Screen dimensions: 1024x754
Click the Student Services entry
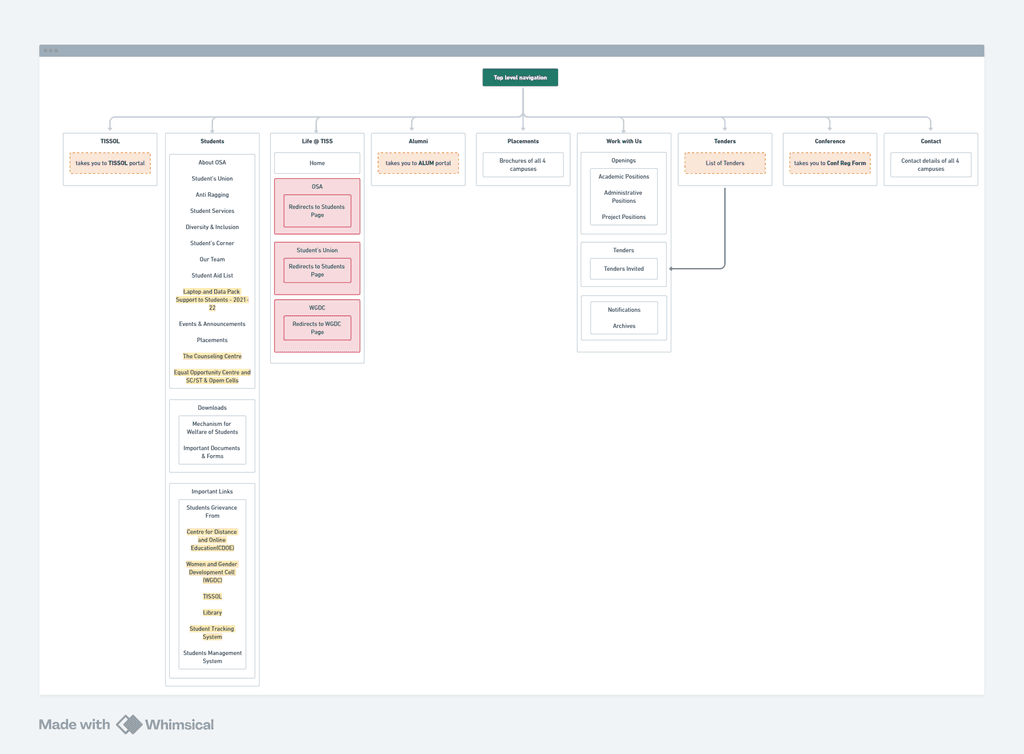[212, 211]
